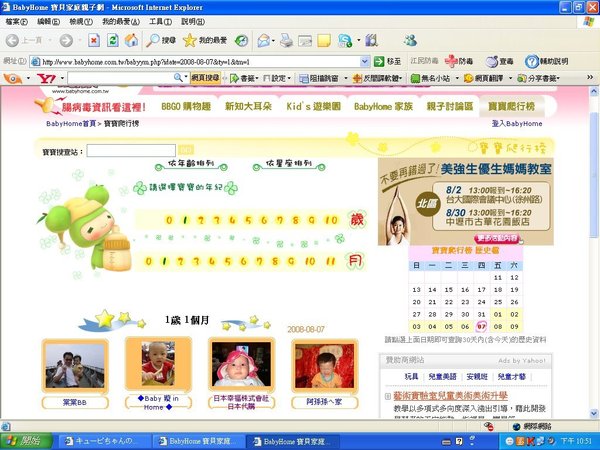
Task: Click the block popup window icon
Action: 304,78
